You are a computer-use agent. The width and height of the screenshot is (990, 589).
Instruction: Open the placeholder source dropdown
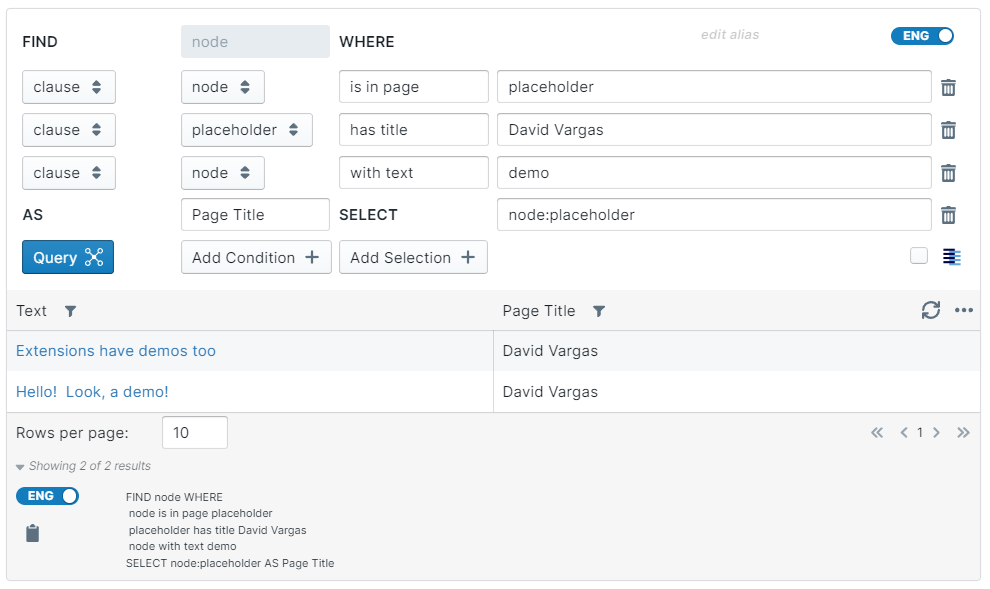tap(246, 130)
